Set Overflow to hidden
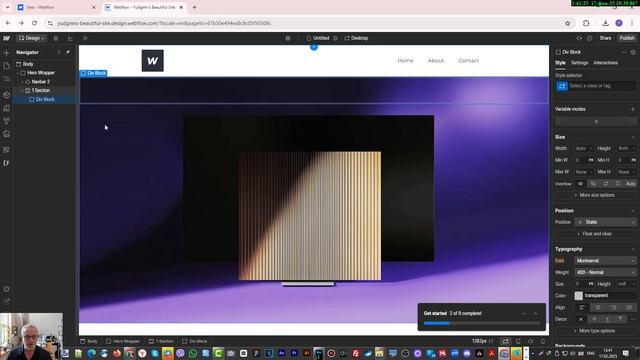Viewport: 640px width, 360px height. point(593,184)
